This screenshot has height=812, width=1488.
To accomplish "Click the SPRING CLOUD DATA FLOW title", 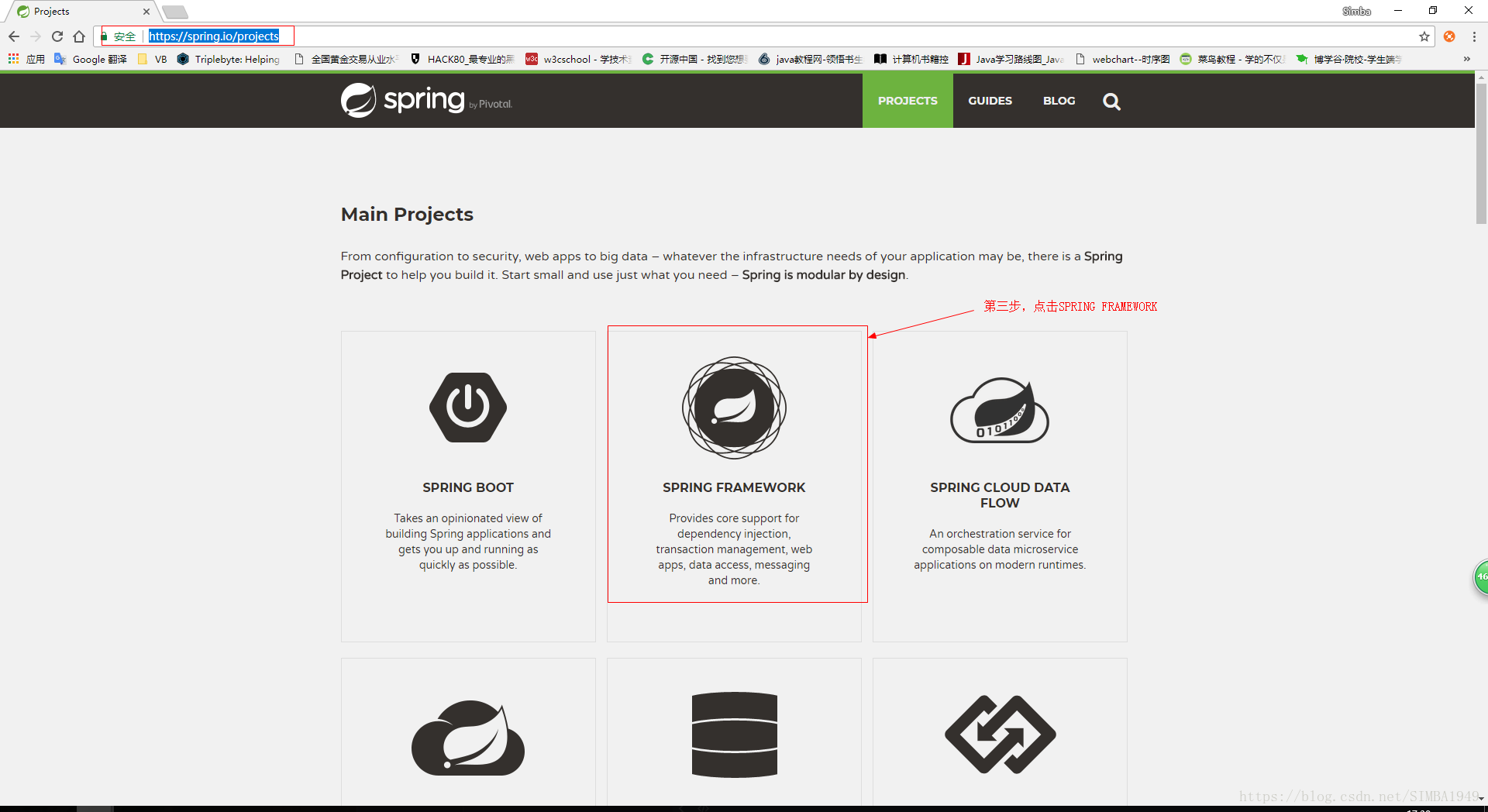I will pyautogui.click(x=1000, y=495).
